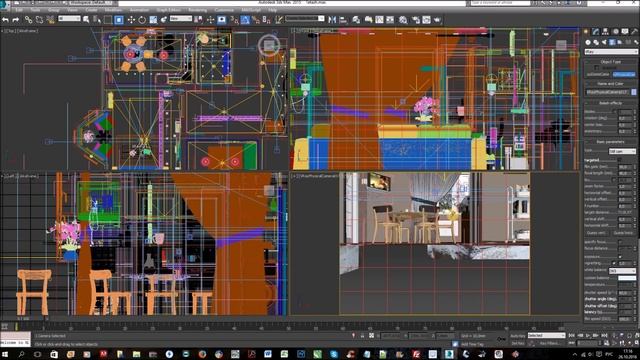Toggle Window/Crossing selection mode

pos(119,19)
